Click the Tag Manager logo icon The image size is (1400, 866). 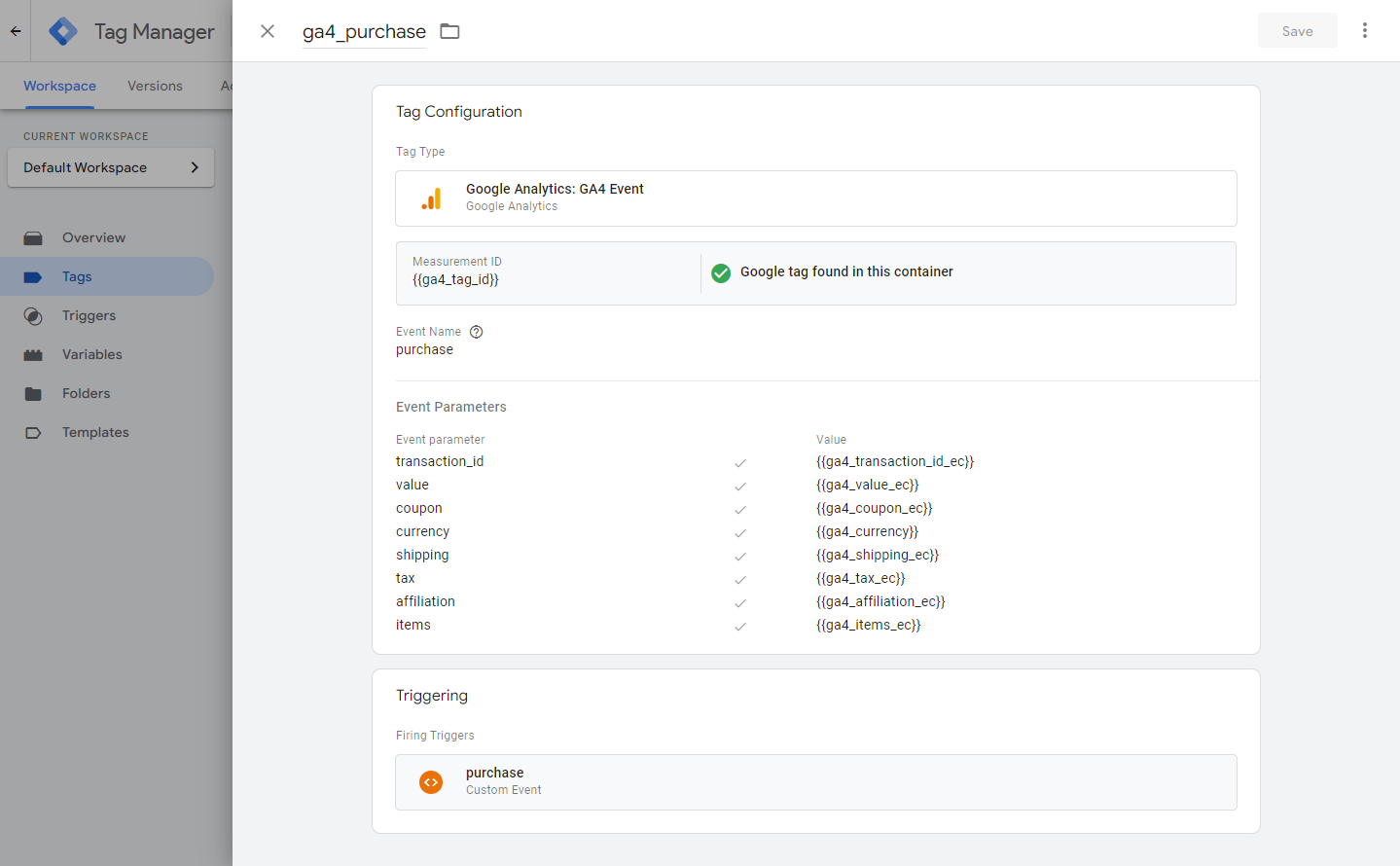click(x=63, y=31)
